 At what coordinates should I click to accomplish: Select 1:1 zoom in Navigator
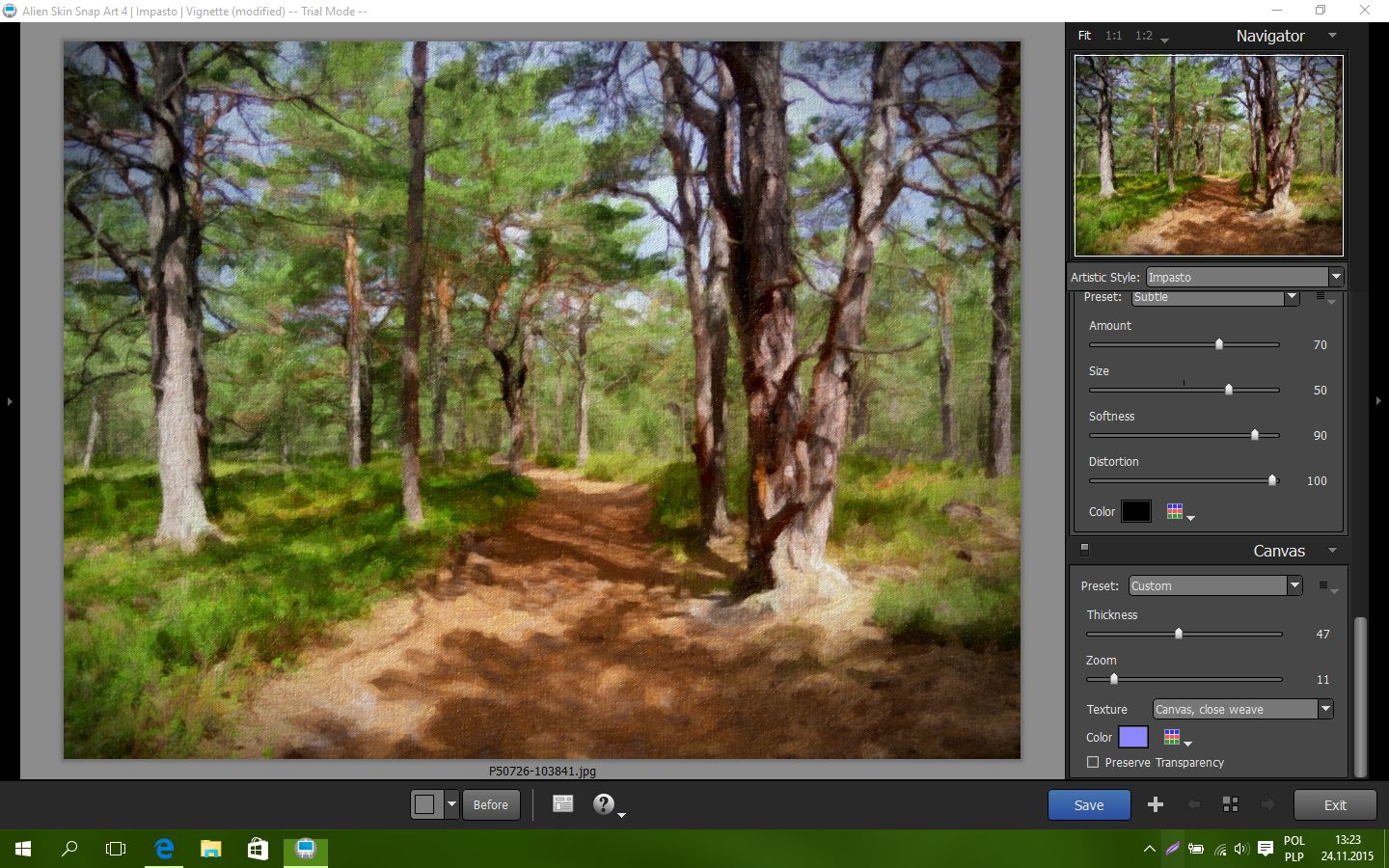[1113, 36]
